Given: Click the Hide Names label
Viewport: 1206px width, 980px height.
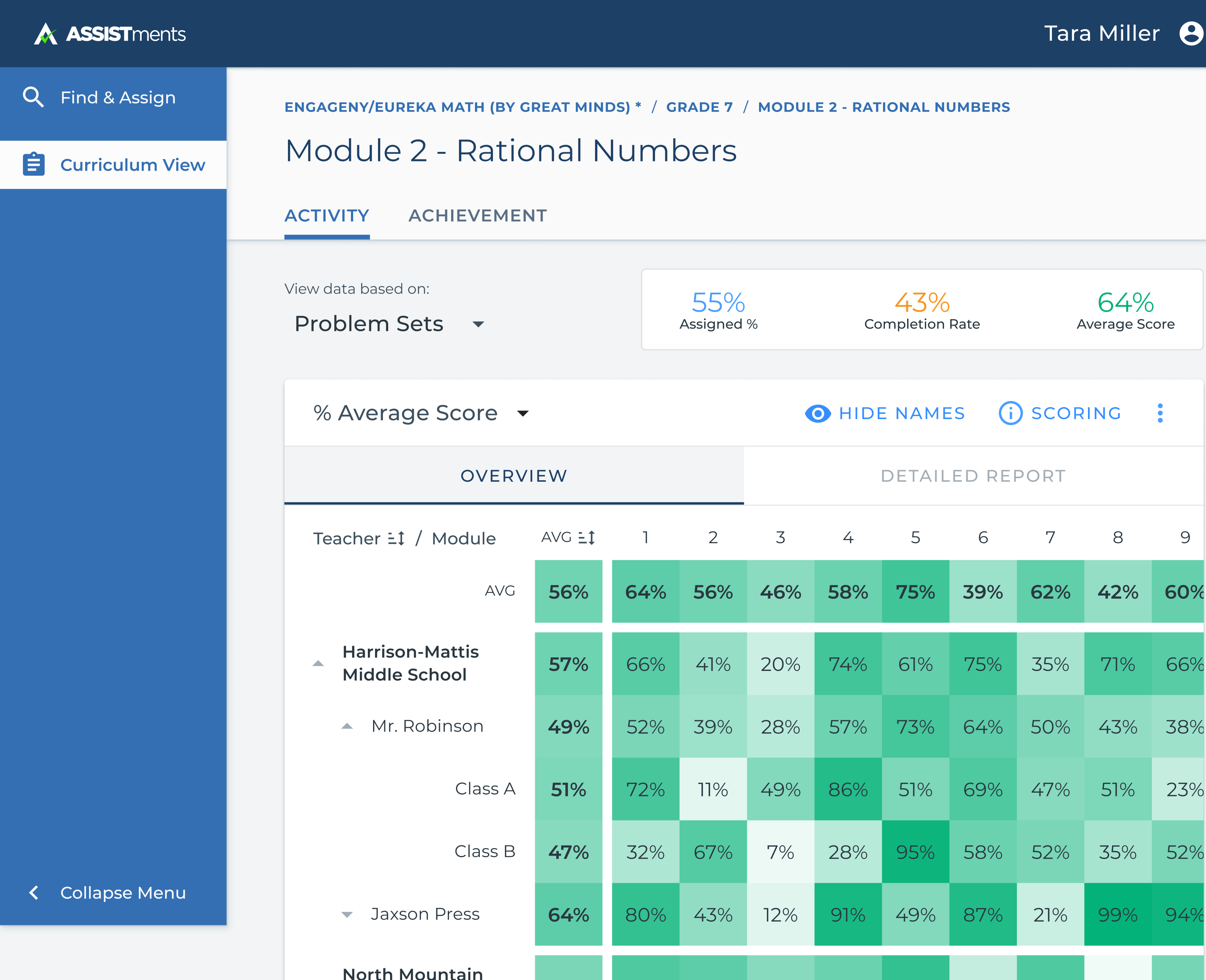Looking at the screenshot, I should tap(902, 413).
